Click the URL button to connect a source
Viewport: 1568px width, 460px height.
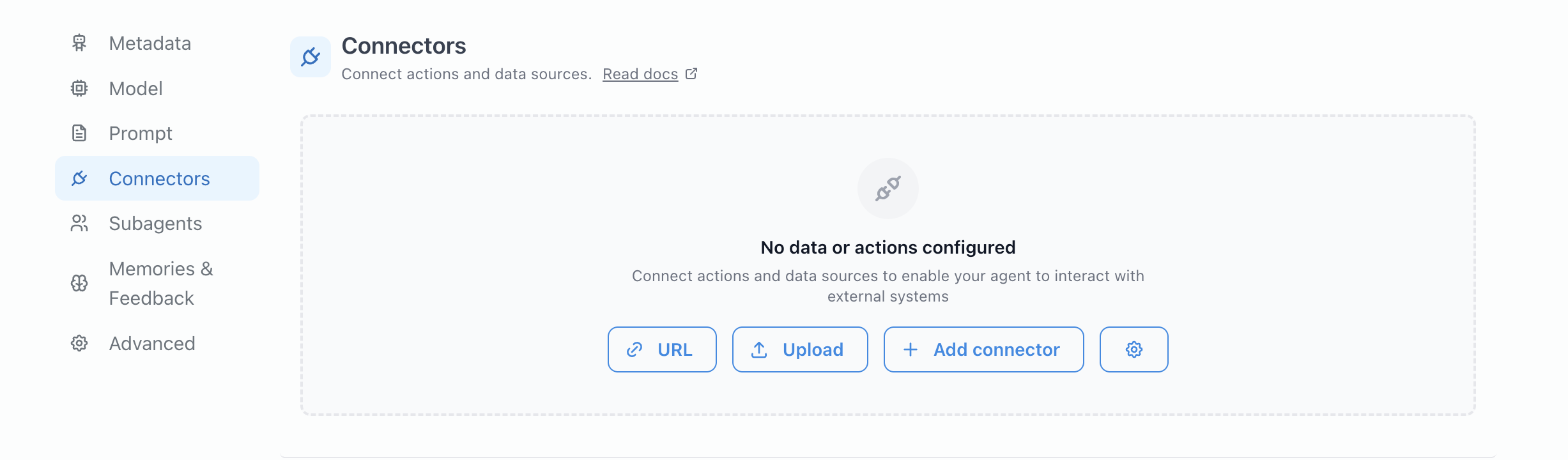coord(662,349)
